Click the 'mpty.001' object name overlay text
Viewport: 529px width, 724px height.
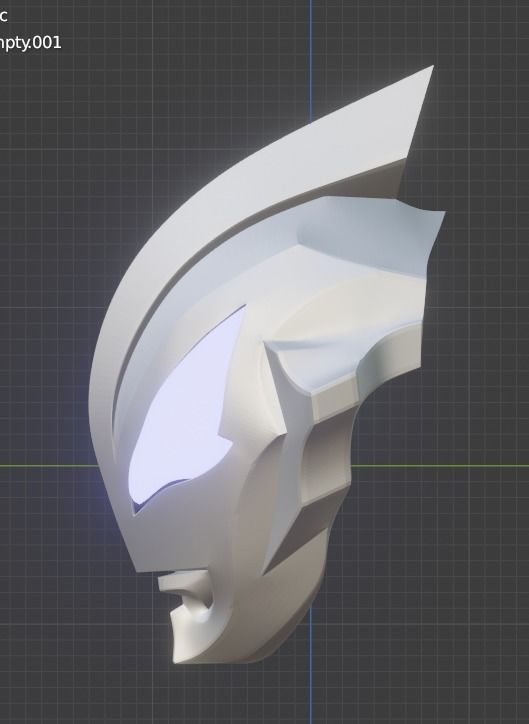click(x=30, y=43)
